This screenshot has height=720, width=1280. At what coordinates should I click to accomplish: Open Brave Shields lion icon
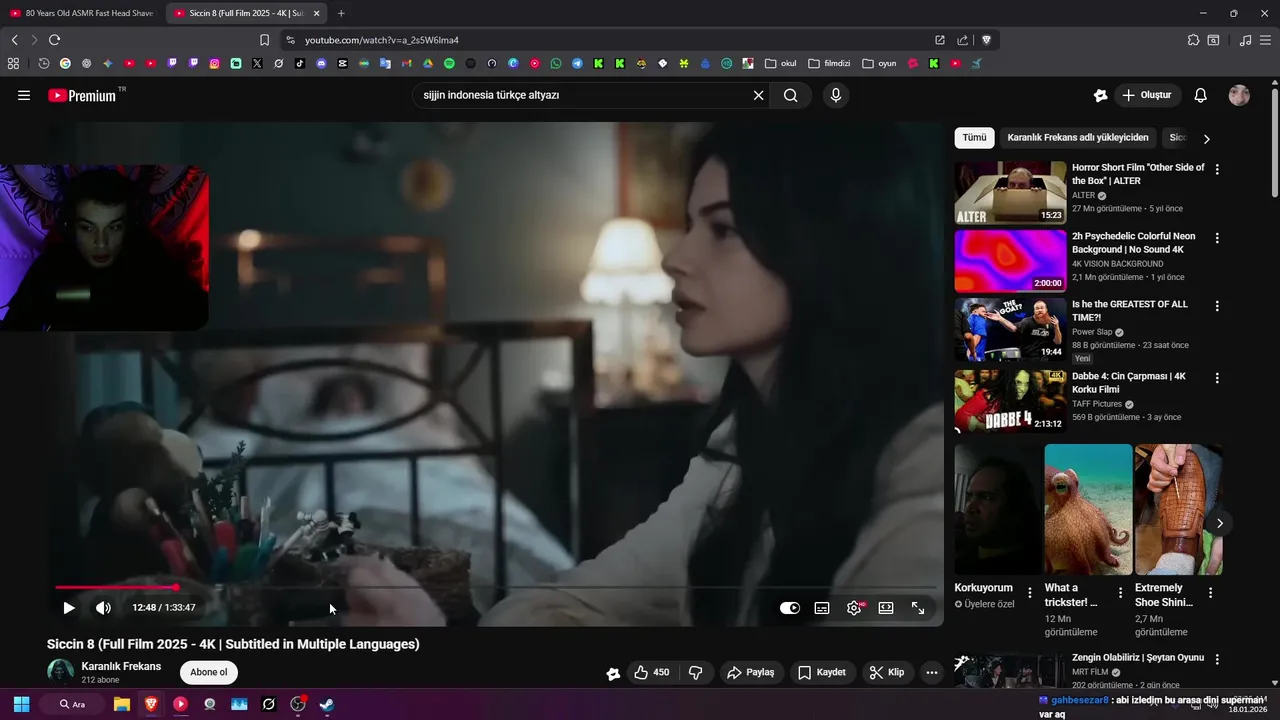click(986, 40)
